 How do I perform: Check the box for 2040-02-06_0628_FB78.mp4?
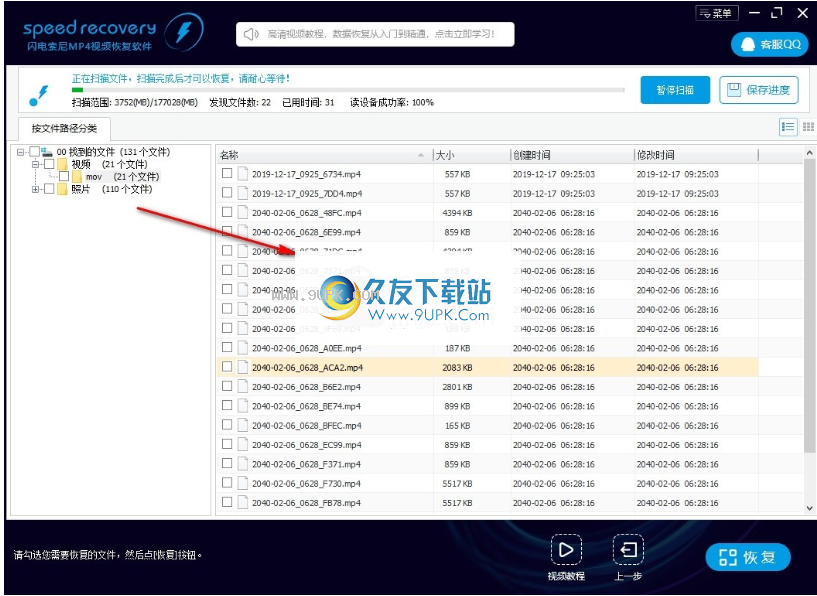(227, 502)
